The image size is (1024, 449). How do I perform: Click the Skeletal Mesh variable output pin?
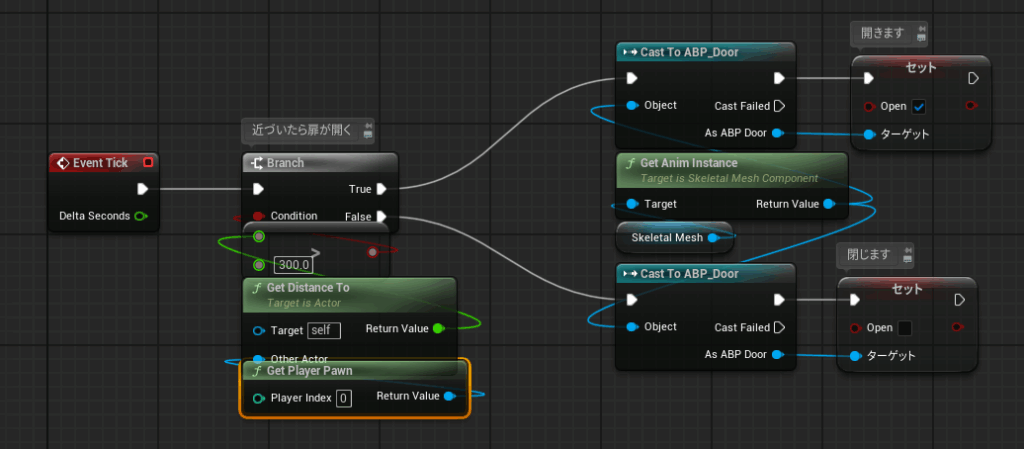click(x=713, y=238)
